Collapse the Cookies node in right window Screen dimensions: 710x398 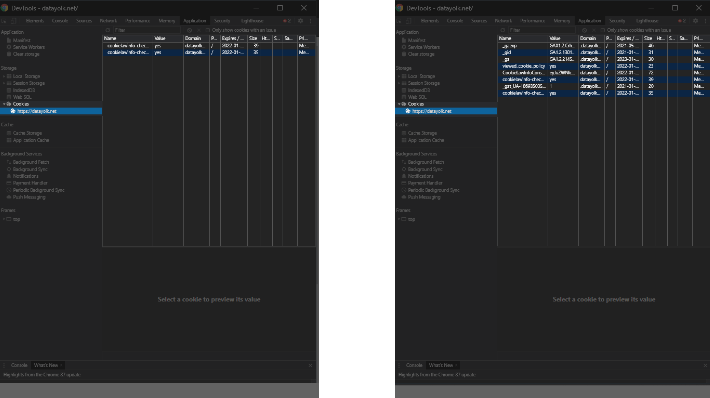399,104
